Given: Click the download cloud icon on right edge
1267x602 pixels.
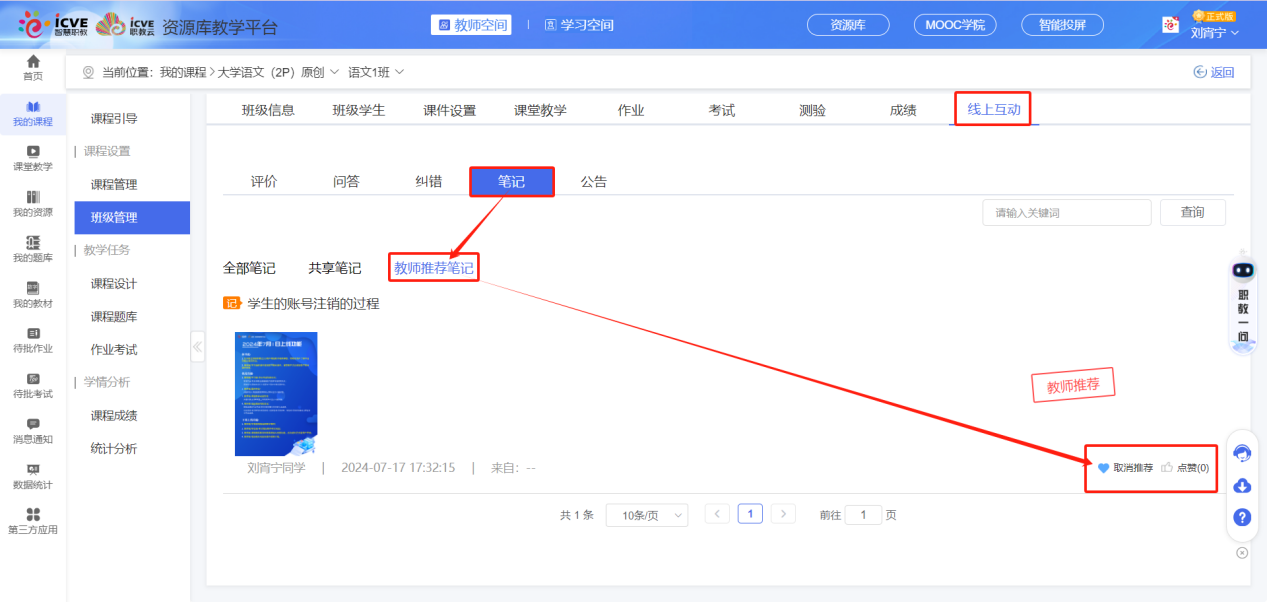Looking at the screenshot, I should tap(1241, 486).
